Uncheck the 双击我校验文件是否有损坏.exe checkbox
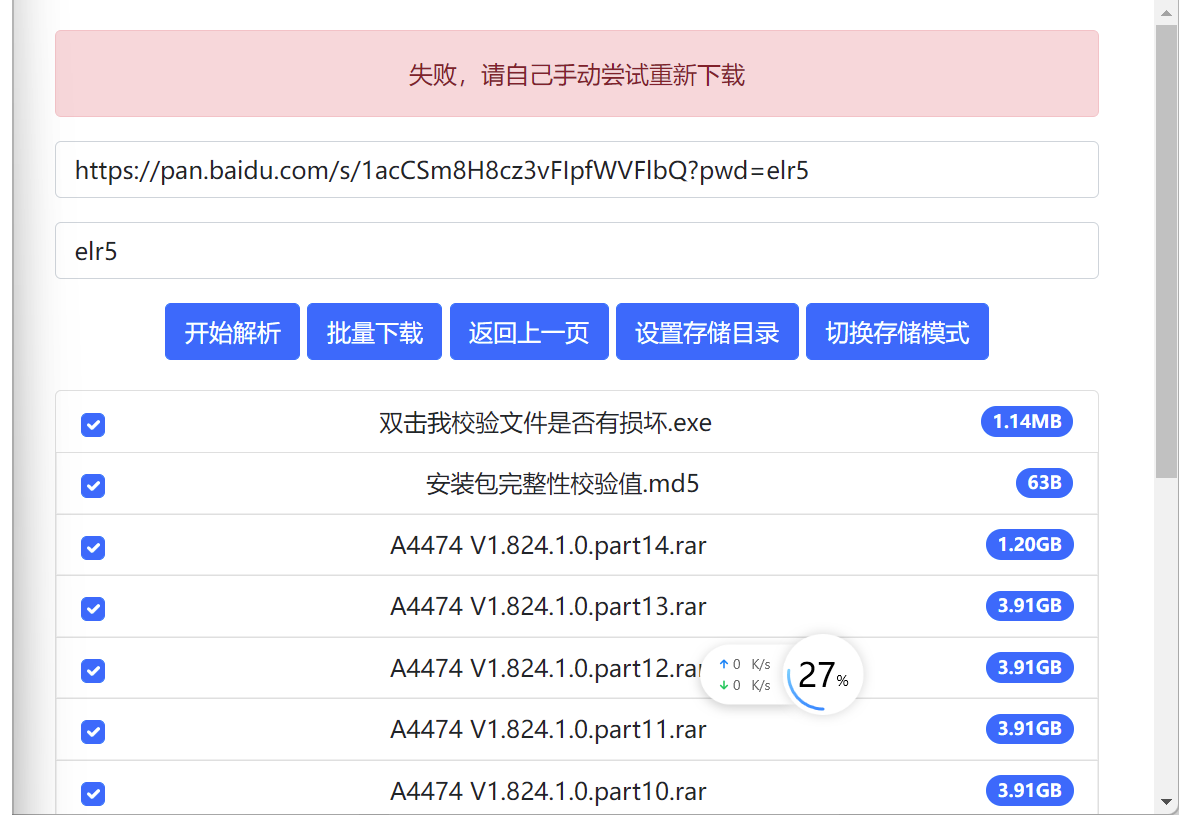 pos(93,425)
